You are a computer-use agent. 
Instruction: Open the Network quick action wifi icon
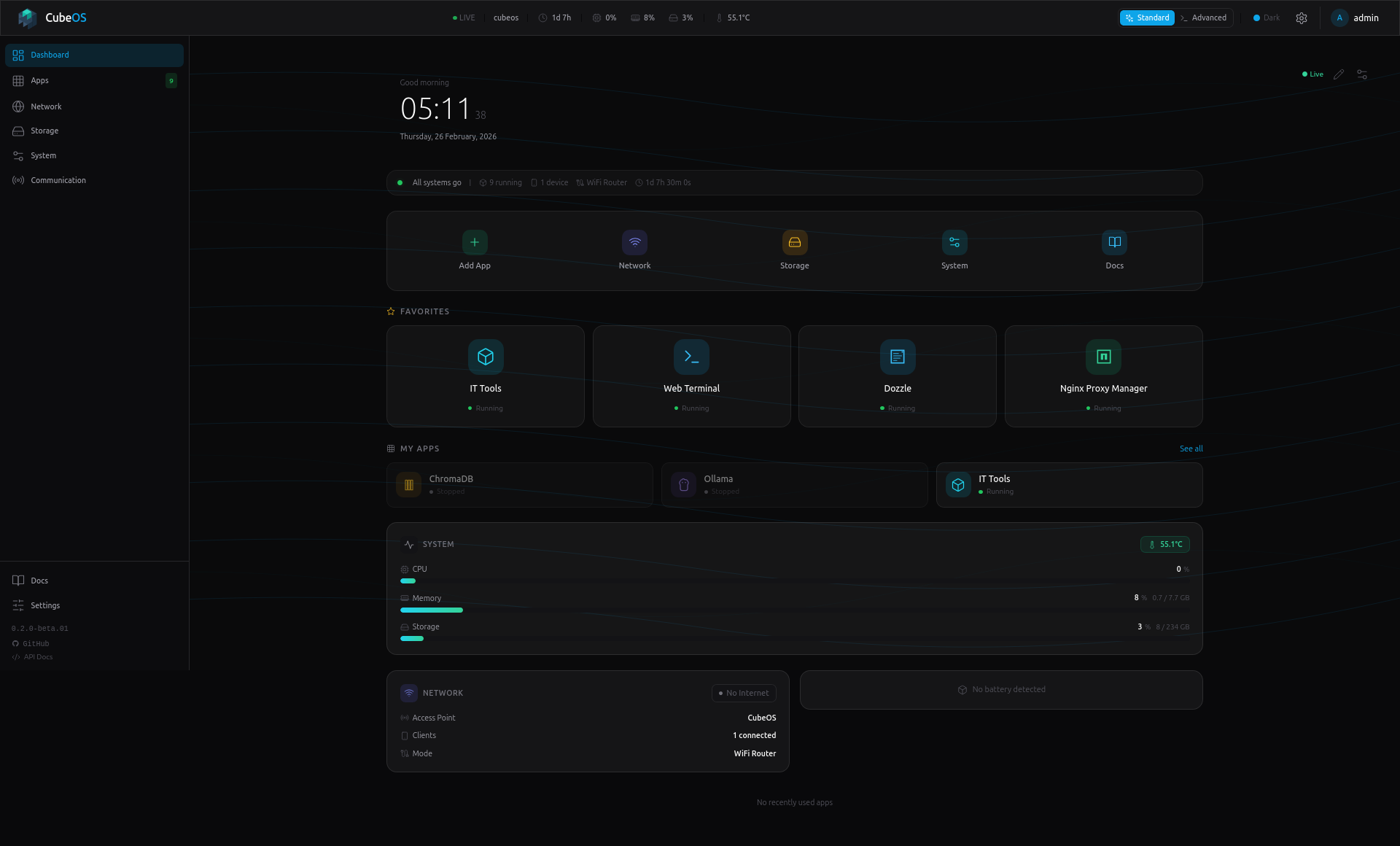click(x=634, y=242)
